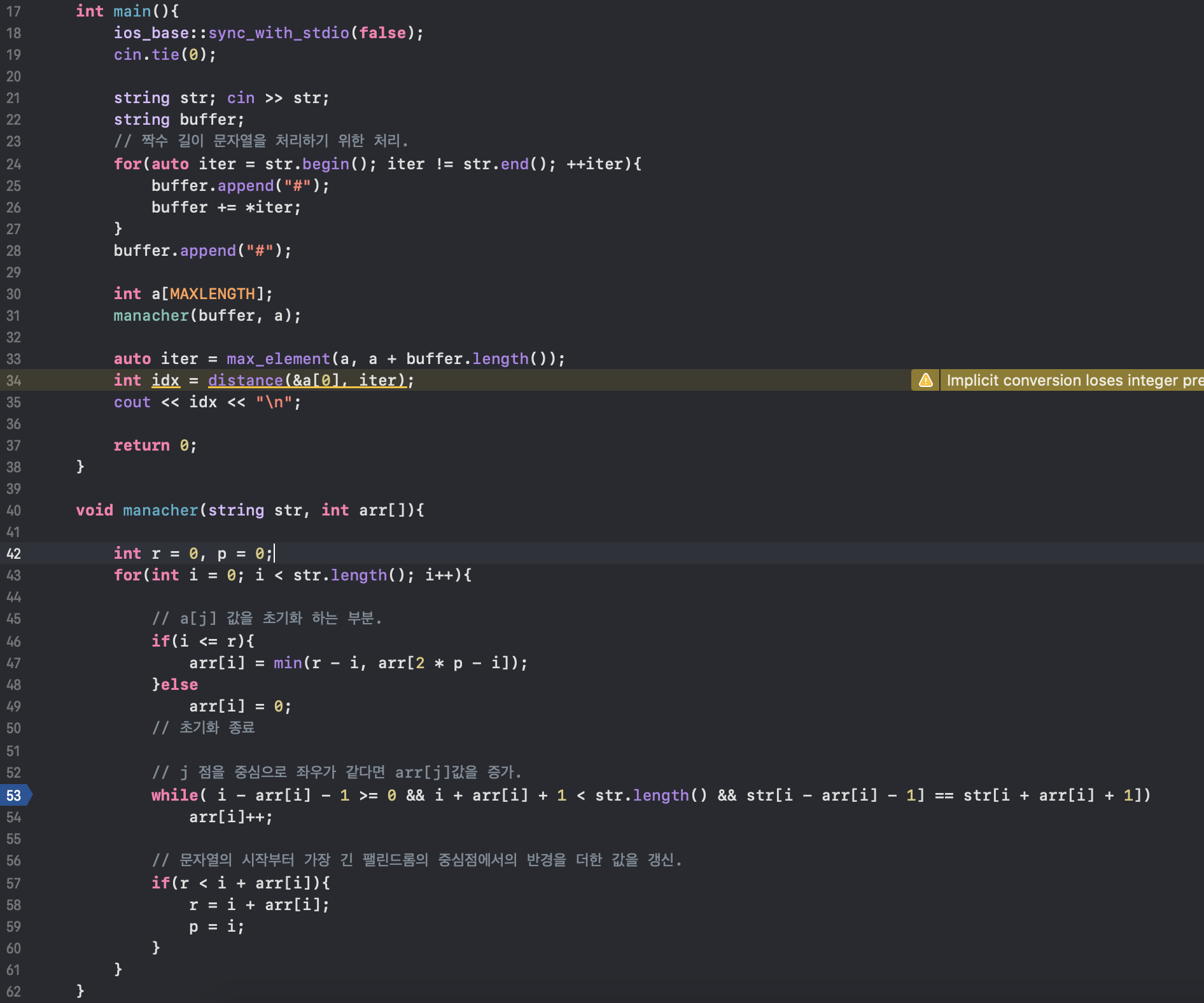Click line number 17 in the gutter
Image resolution: width=1204 pixels, height=1003 pixels.
(x=13, y=11)
